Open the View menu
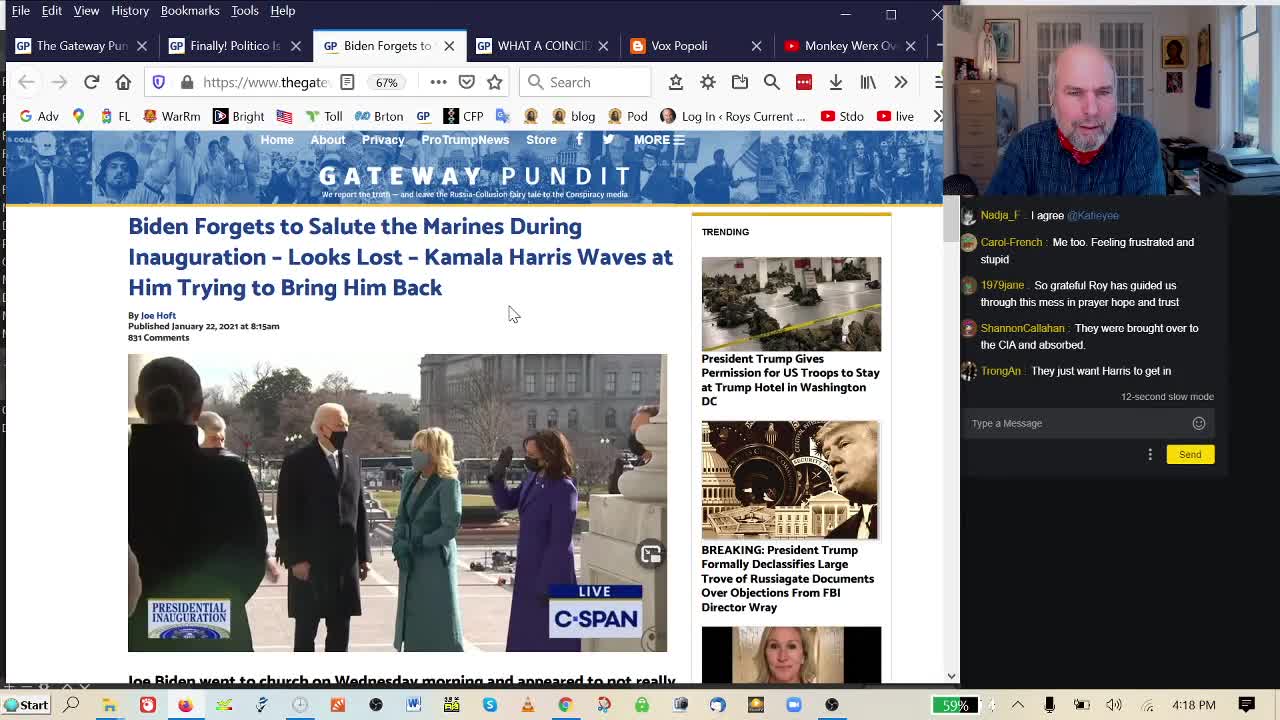The width and height of the screenshot is (1280, 720). point(86,10)
